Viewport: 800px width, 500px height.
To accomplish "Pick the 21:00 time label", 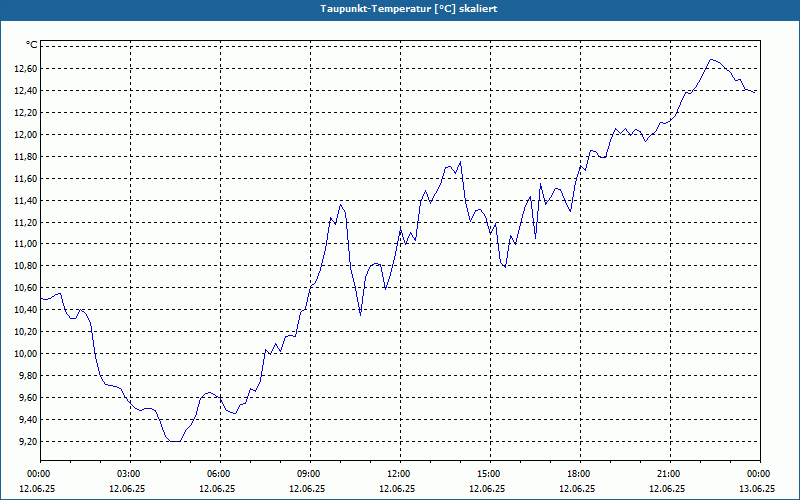I will tap(670, 474).
